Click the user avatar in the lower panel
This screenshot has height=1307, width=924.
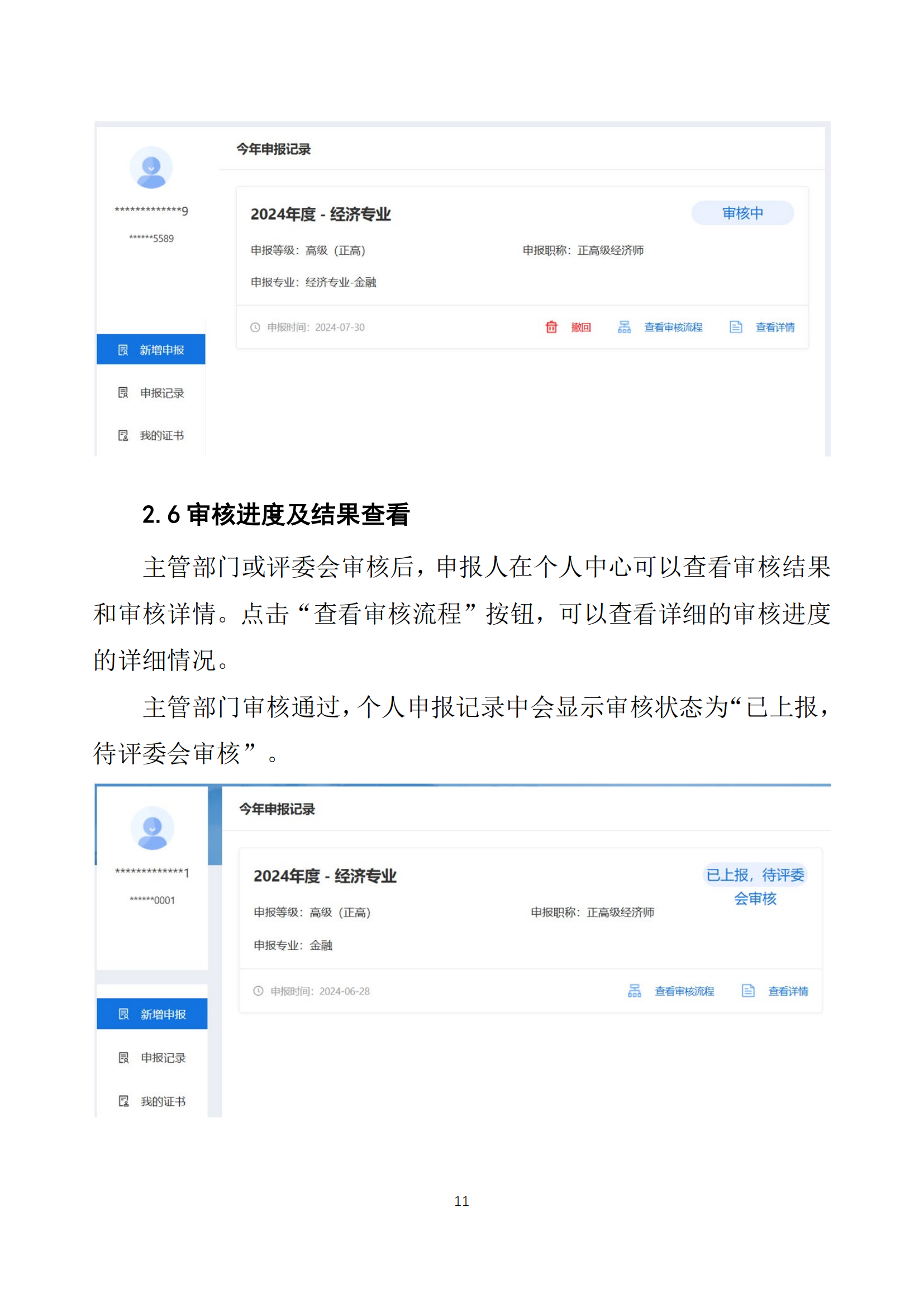152,828
